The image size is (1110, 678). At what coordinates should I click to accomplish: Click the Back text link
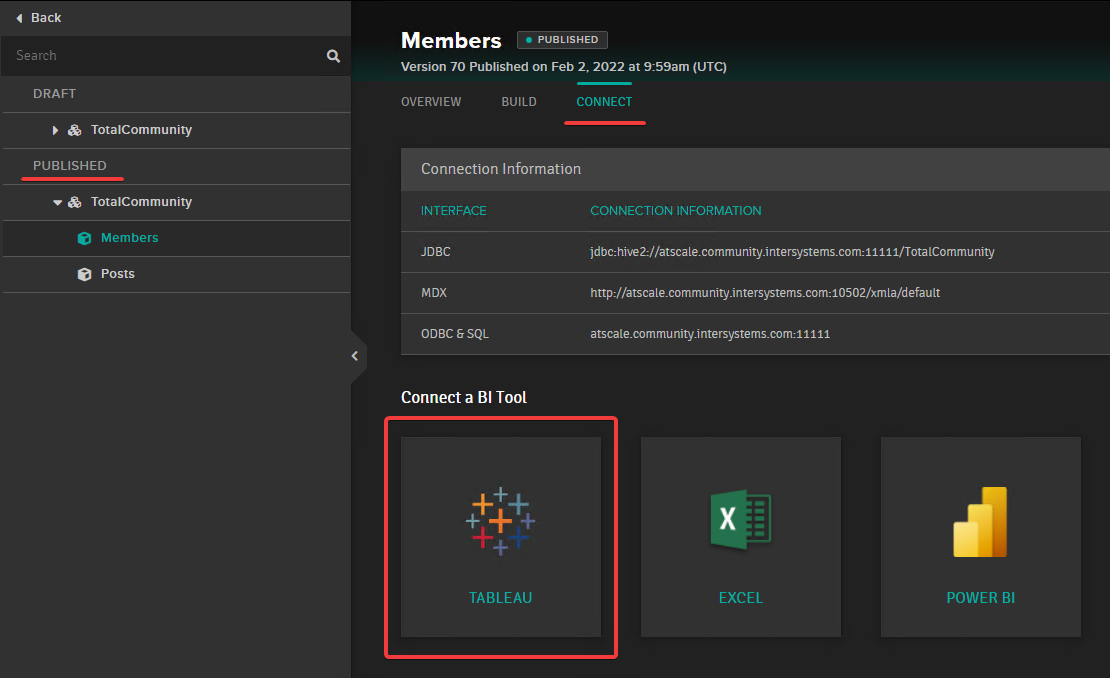(x=46, y=18)
